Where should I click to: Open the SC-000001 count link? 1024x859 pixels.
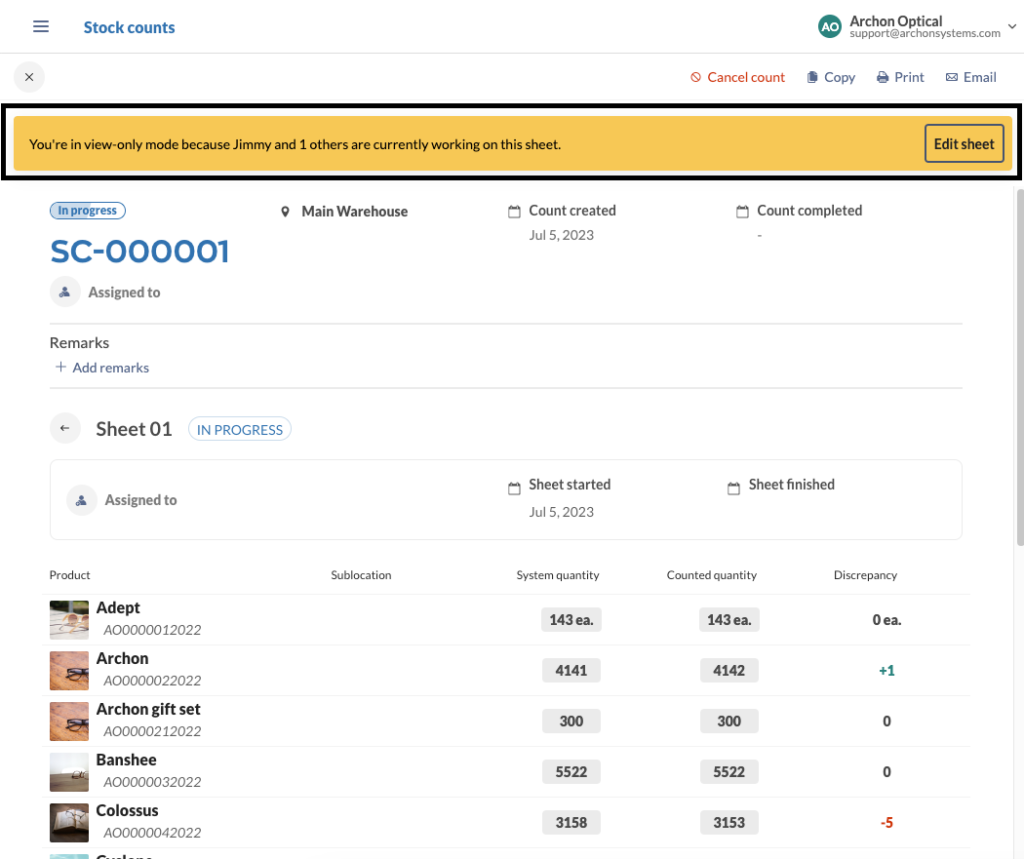139,251
